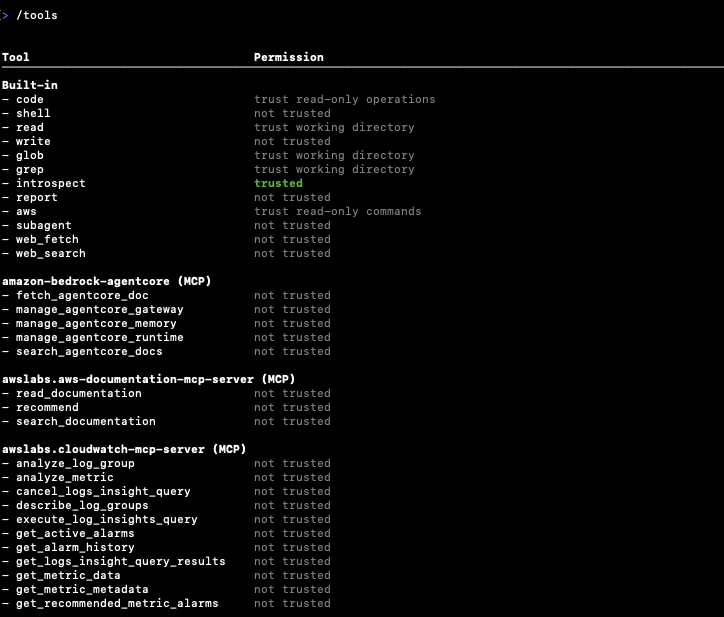Select get_alarm_history tool name
Screen dimensions: 724x617
click(75, 547)
